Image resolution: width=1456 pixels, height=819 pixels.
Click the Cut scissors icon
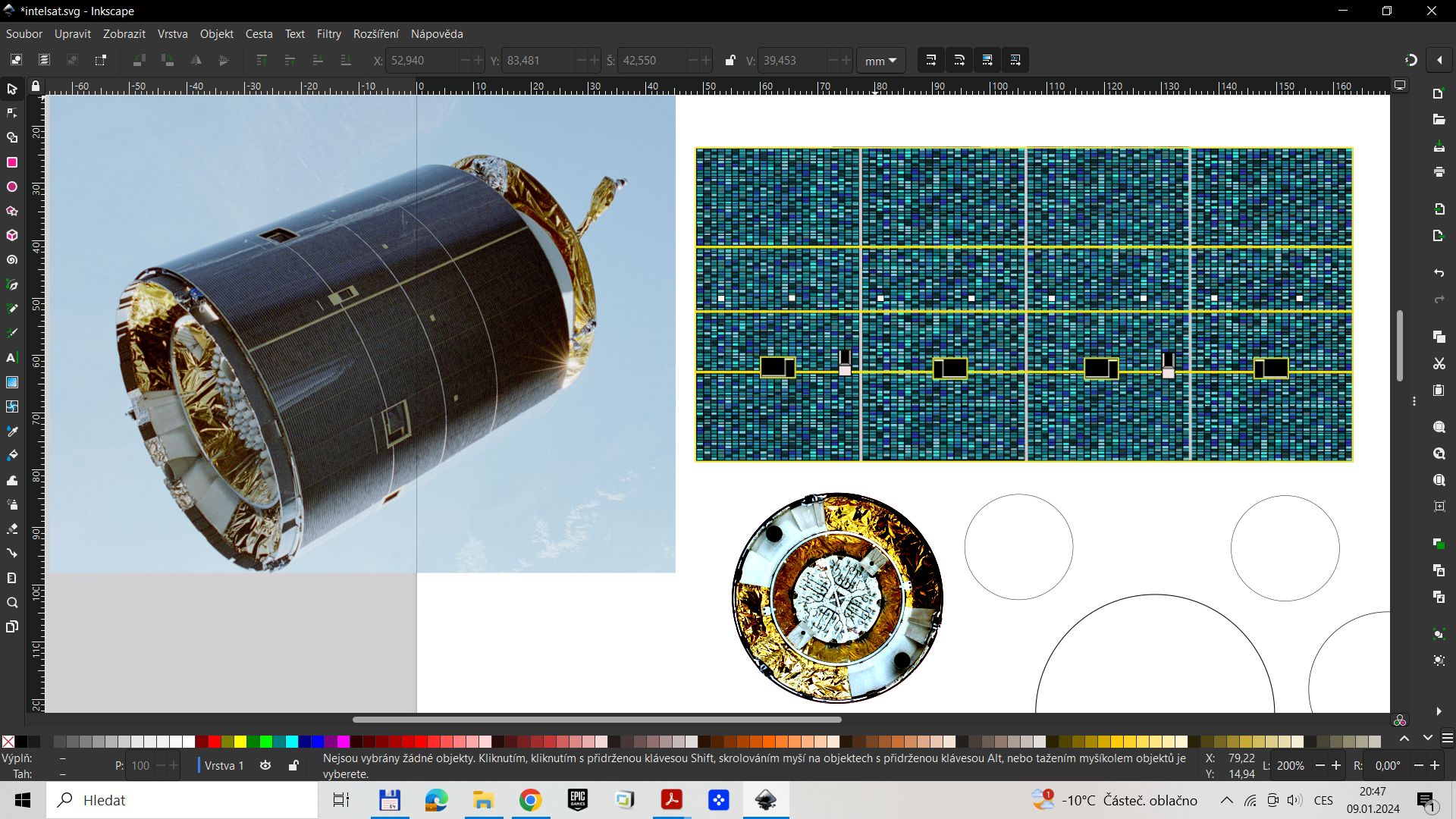1439,364
